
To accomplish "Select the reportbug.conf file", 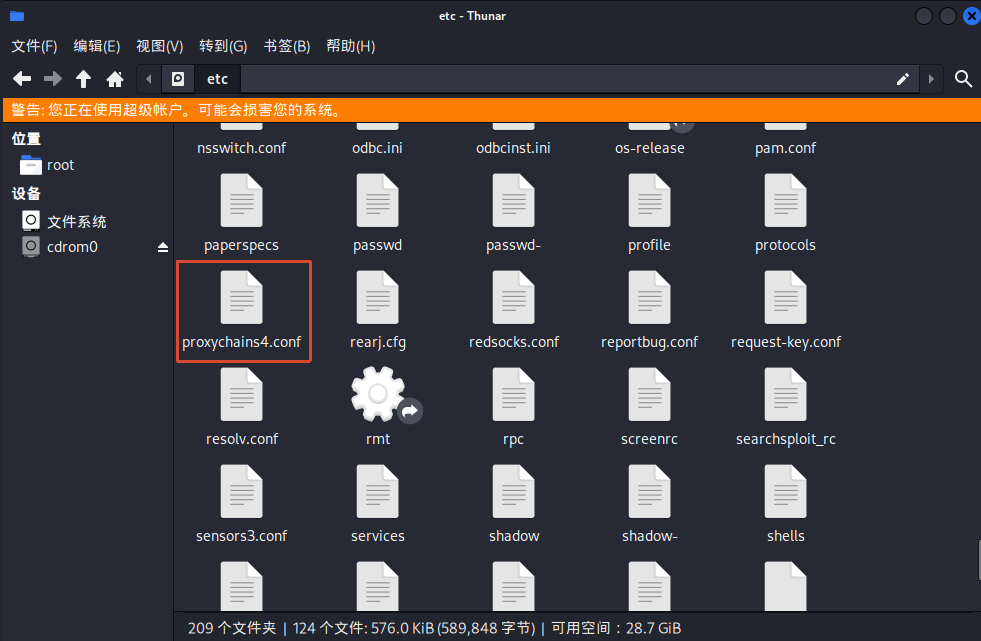I will (x=649, y=311).
